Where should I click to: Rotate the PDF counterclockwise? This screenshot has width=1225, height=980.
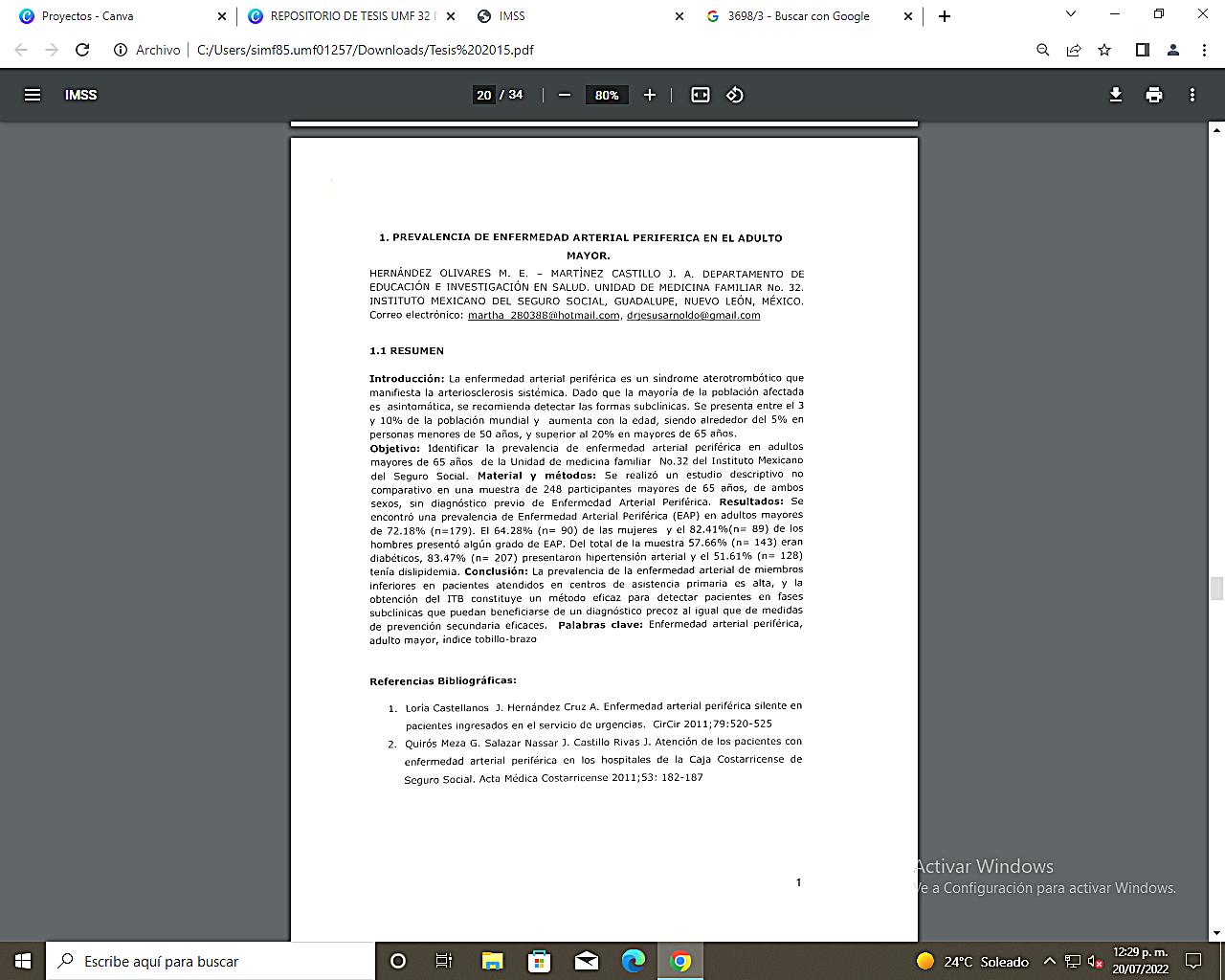point(735,95)
